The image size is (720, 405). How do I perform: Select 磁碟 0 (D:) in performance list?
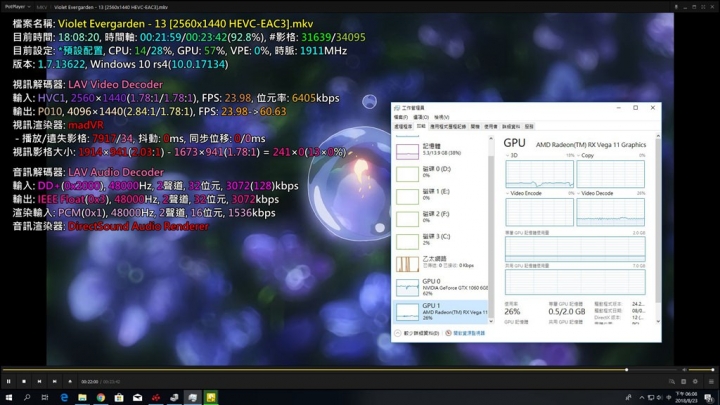441,173
